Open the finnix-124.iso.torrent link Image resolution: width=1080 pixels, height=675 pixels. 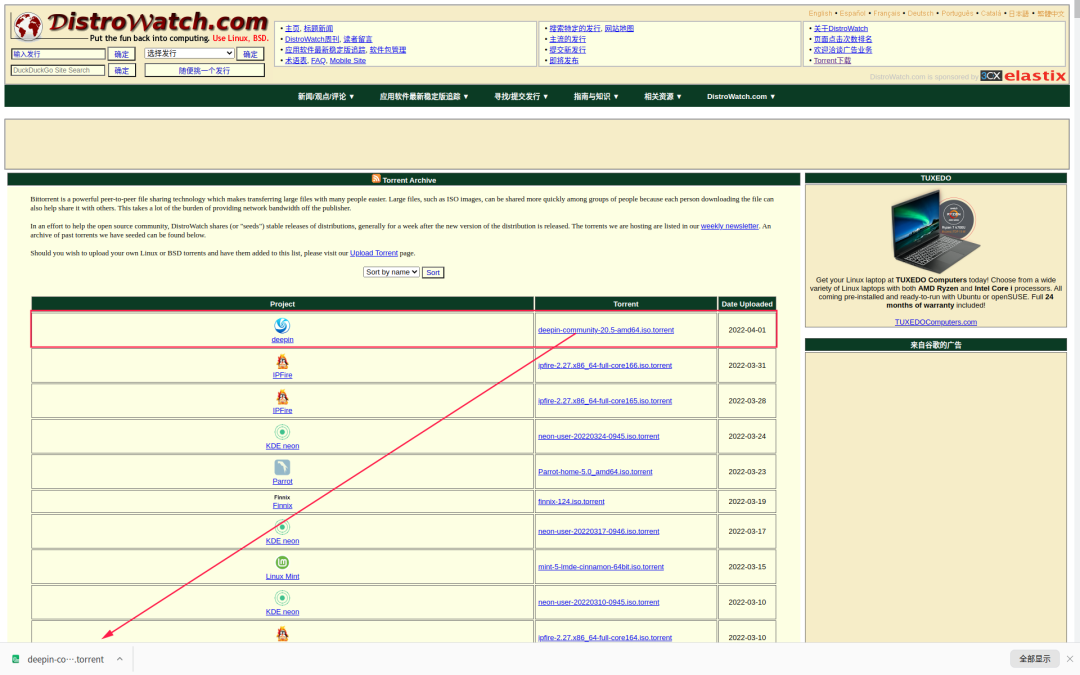click(571, 501)
